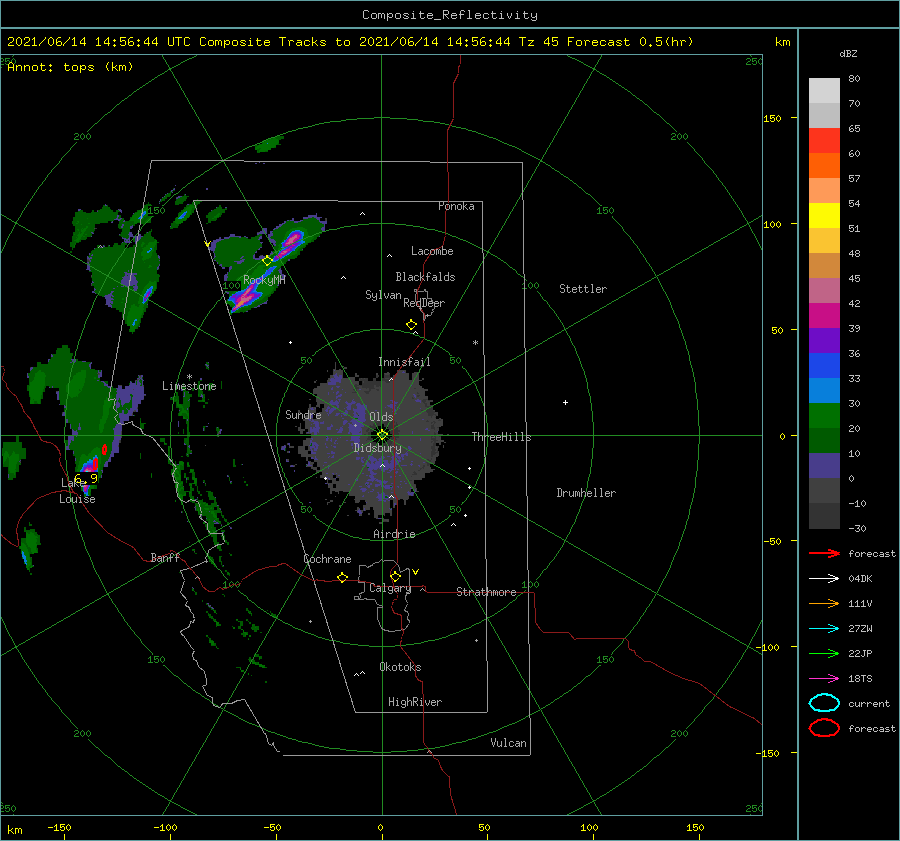The height and width of the screenshot is (841, 900).
Task: Click the RockyMH label
Action: pyautogui.click(x=264, y=280)
